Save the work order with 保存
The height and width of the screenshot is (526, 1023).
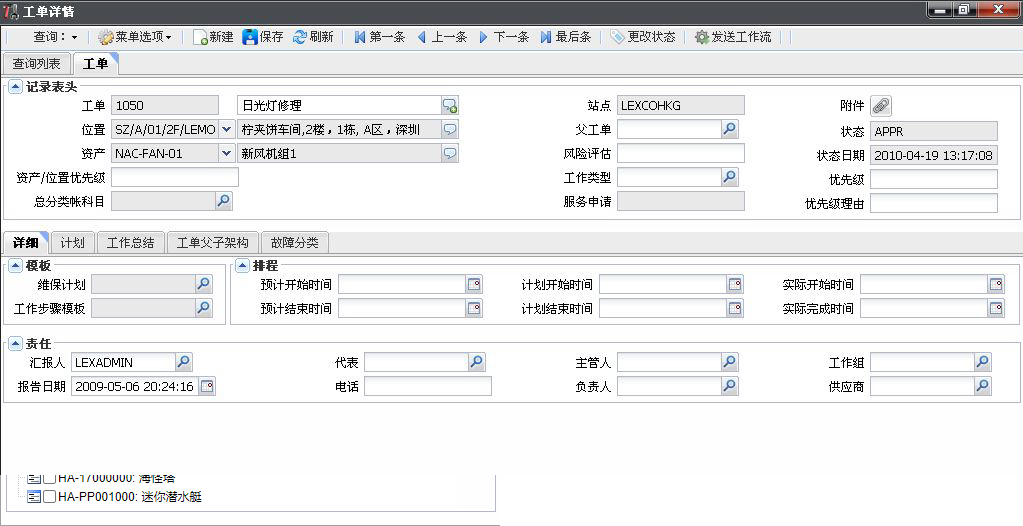(x=262, y=37)
